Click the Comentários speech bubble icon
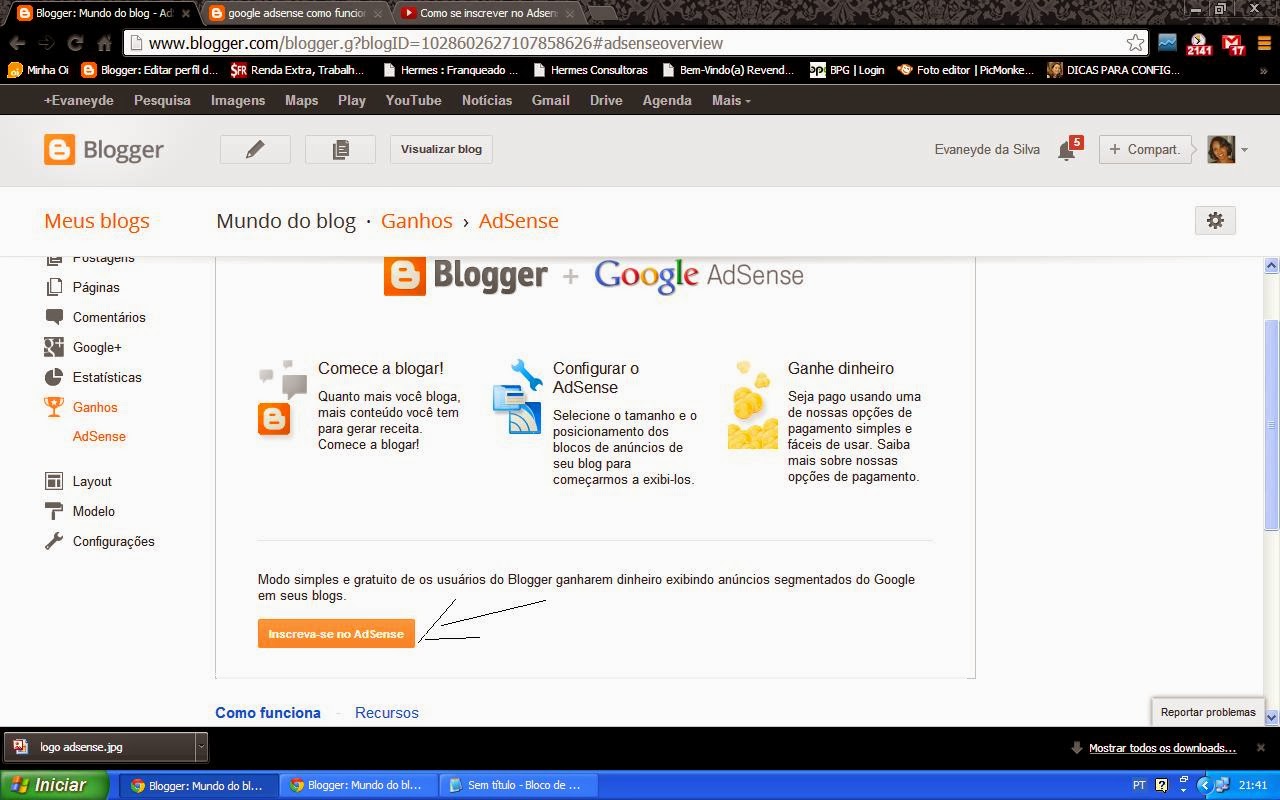Screen dimensions: 1280x800 (54, 317)
